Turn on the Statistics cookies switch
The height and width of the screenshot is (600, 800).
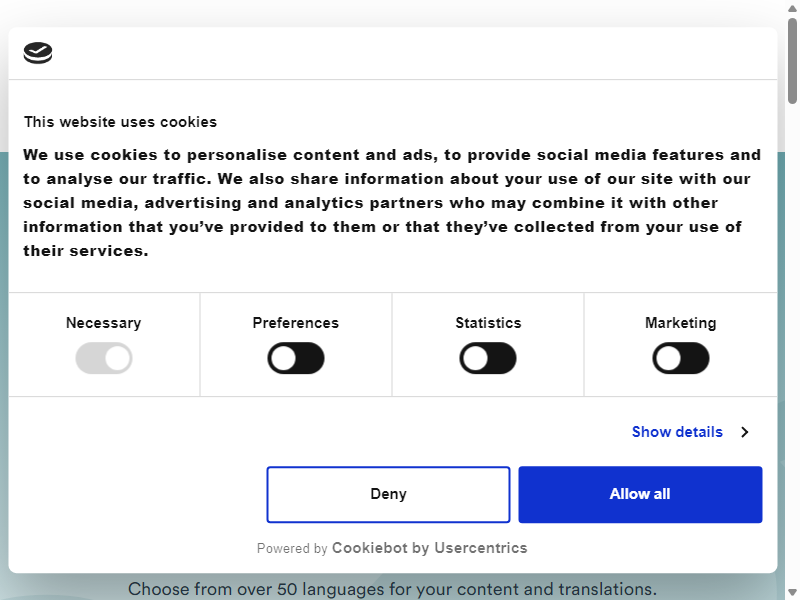pos(488,358)
